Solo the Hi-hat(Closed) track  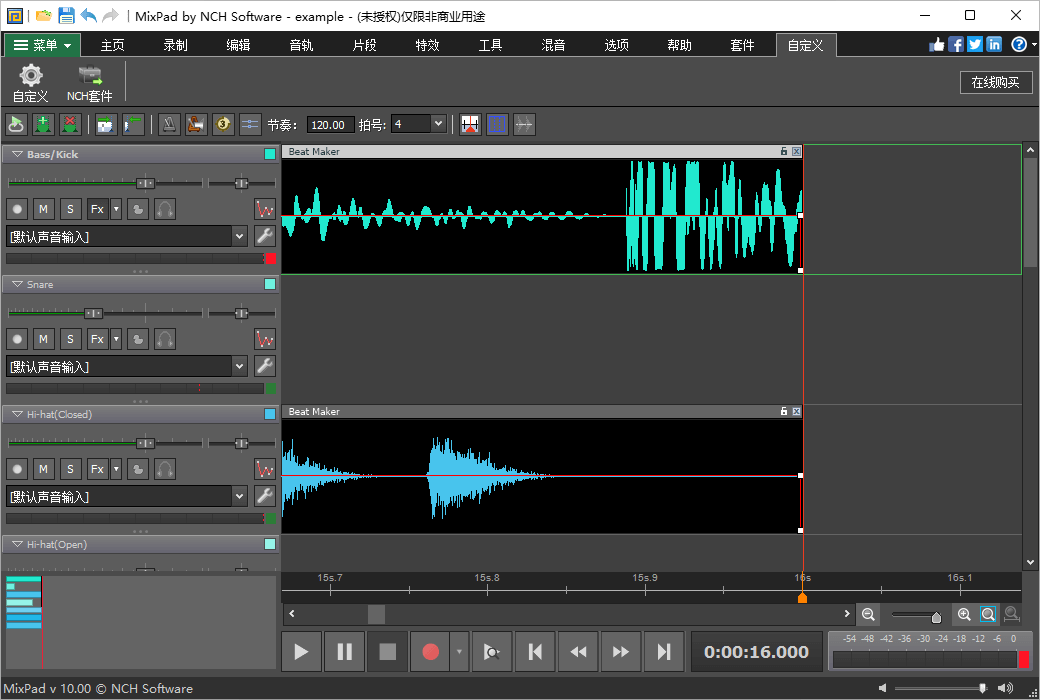(x=70, y=469)
